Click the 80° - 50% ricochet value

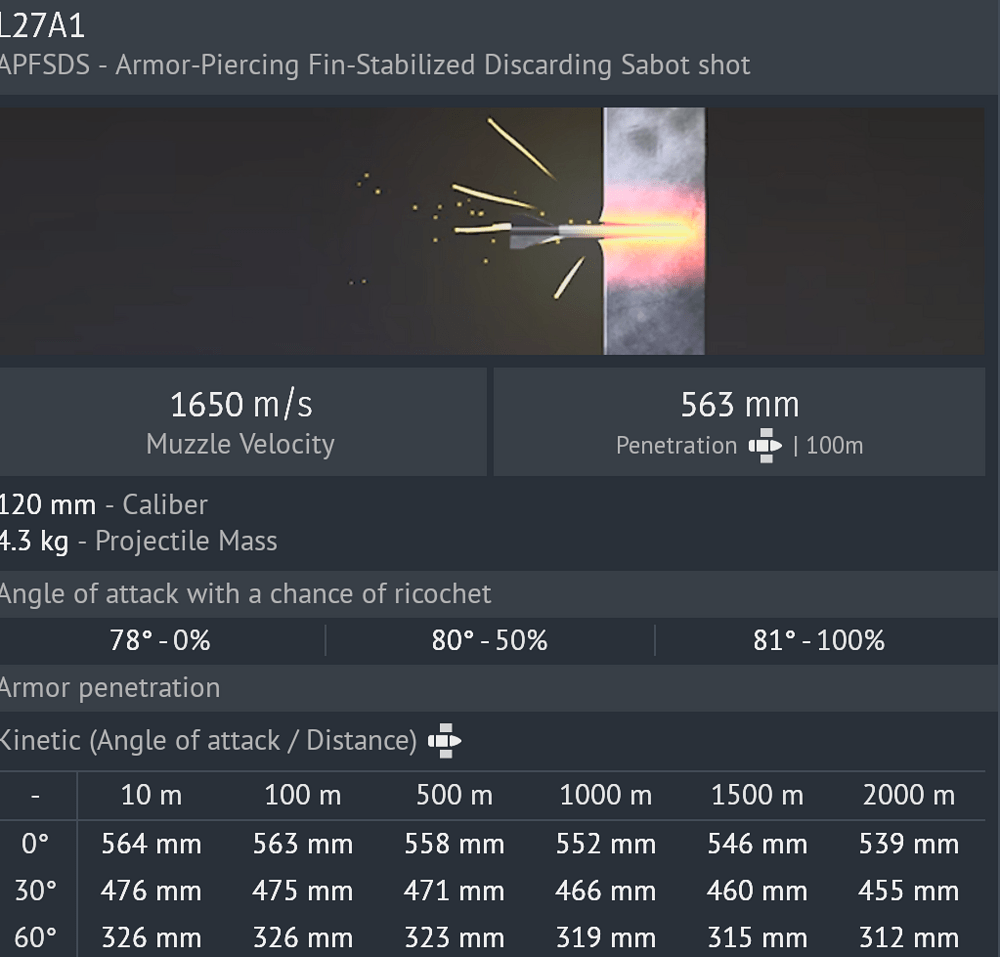click(x=489, y=640)
